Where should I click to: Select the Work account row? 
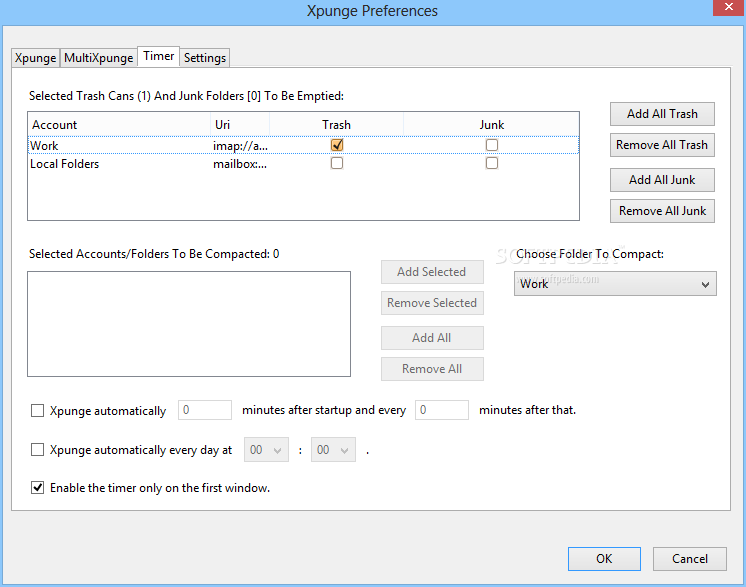[x=304, y=146]
